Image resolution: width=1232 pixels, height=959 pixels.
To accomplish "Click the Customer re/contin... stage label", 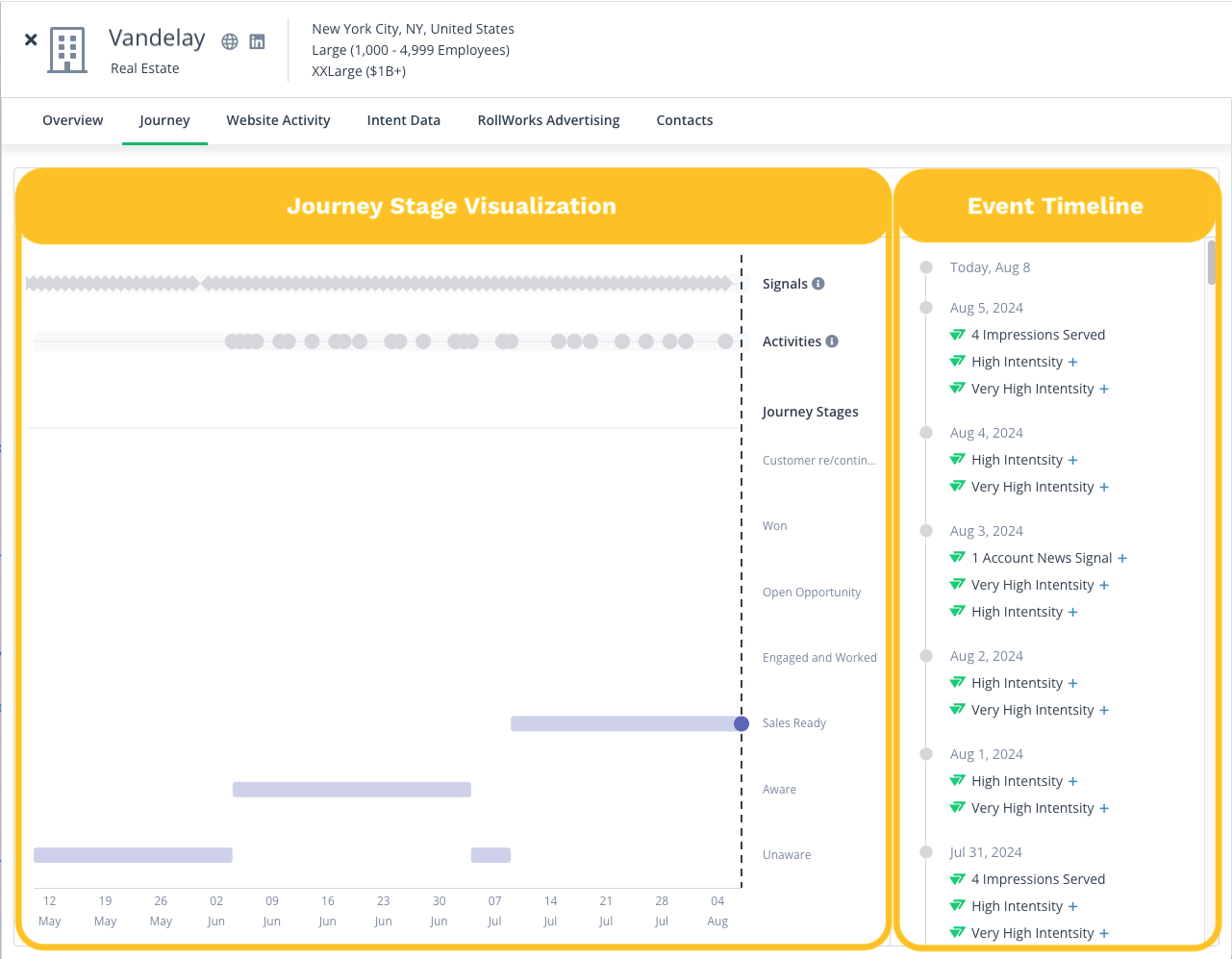I will click(x=819, y=461).
